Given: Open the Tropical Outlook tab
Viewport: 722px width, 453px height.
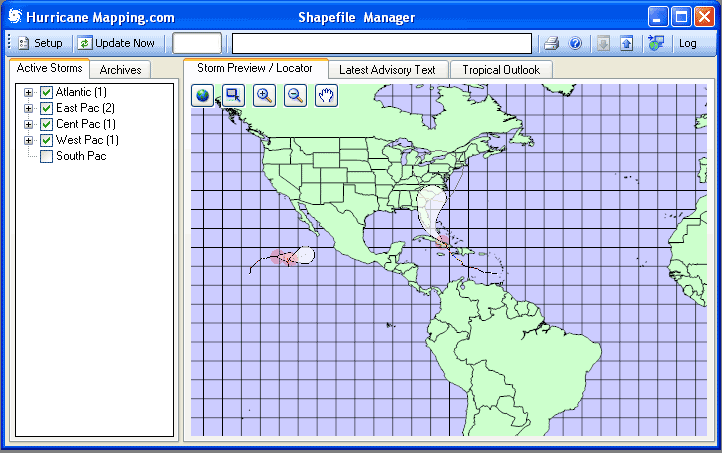Looking at the screenshot, I should (501, 70).
